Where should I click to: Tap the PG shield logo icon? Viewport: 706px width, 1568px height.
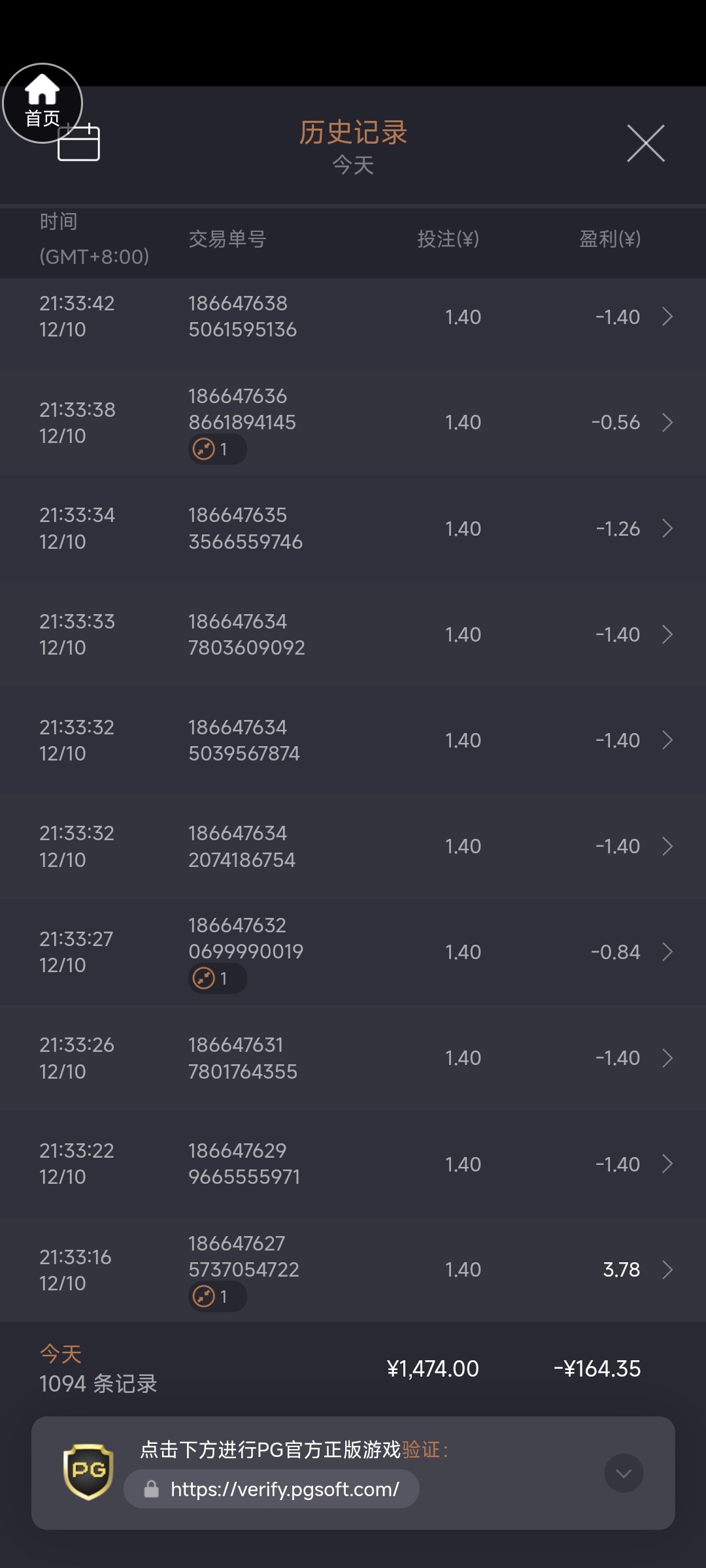point(88,1471)
